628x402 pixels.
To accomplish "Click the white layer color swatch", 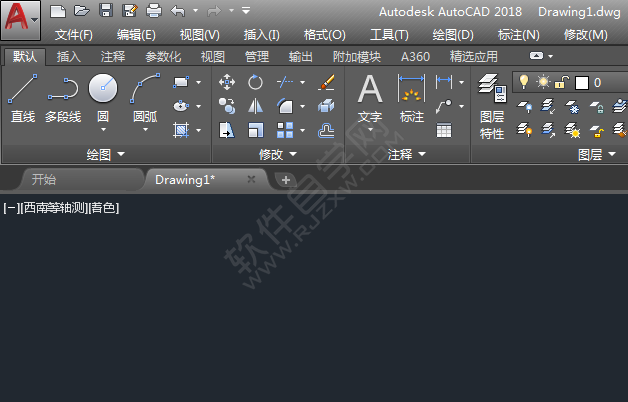I will tap(582, 83).
